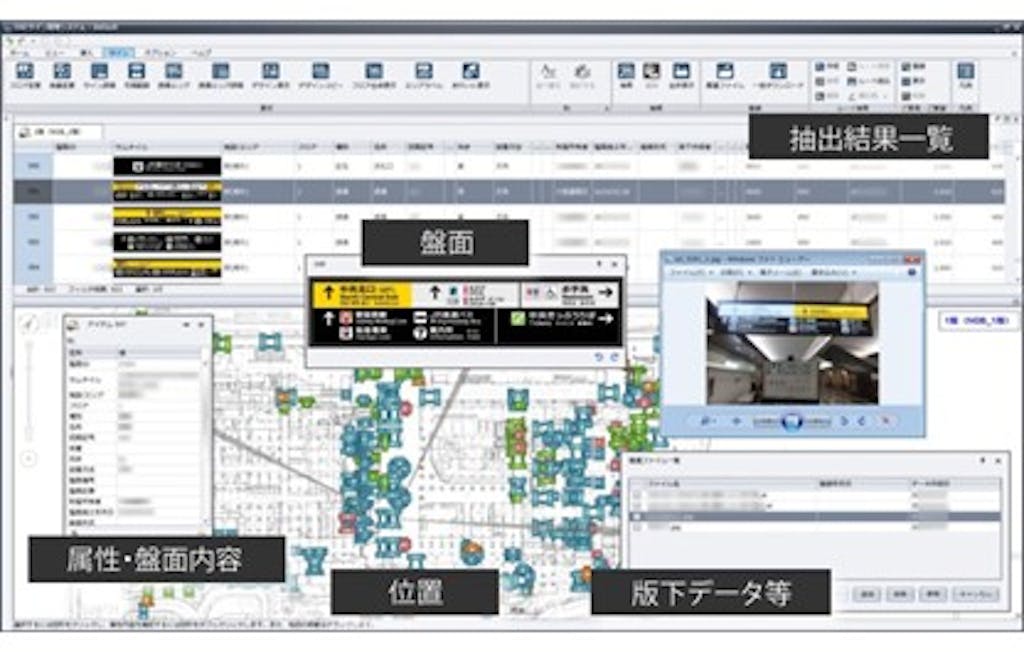Check the first file checkbox in file list
Viewport: 1024px width, 652px height.
point(636,495)
